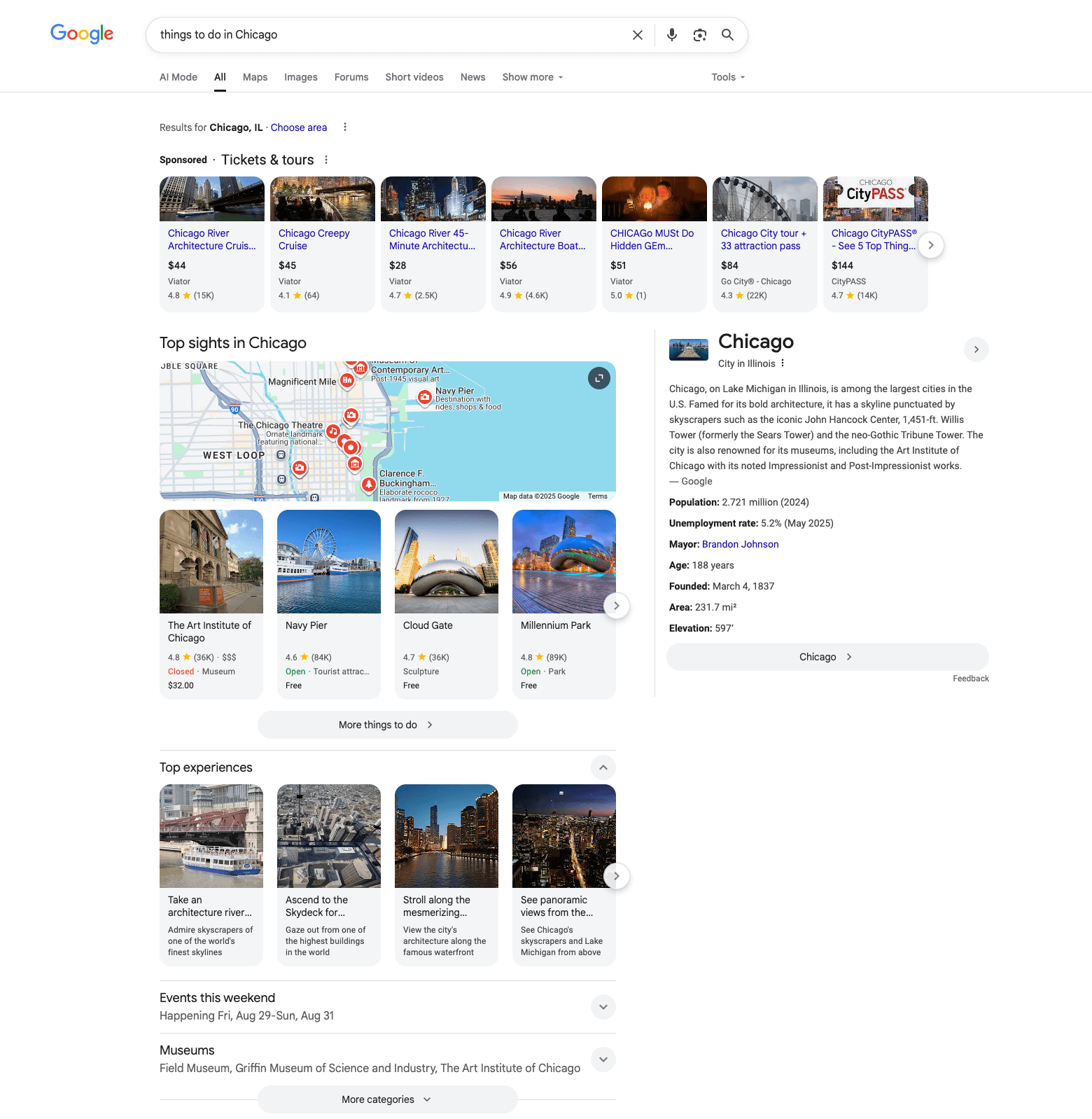Open the Short videos tab

click(414, 77)
